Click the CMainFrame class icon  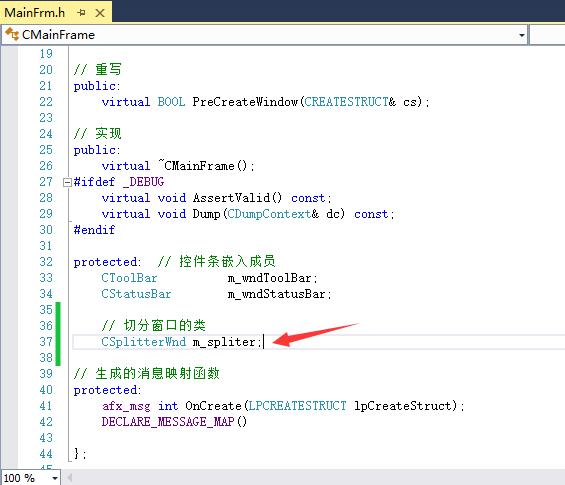point(12,34)
